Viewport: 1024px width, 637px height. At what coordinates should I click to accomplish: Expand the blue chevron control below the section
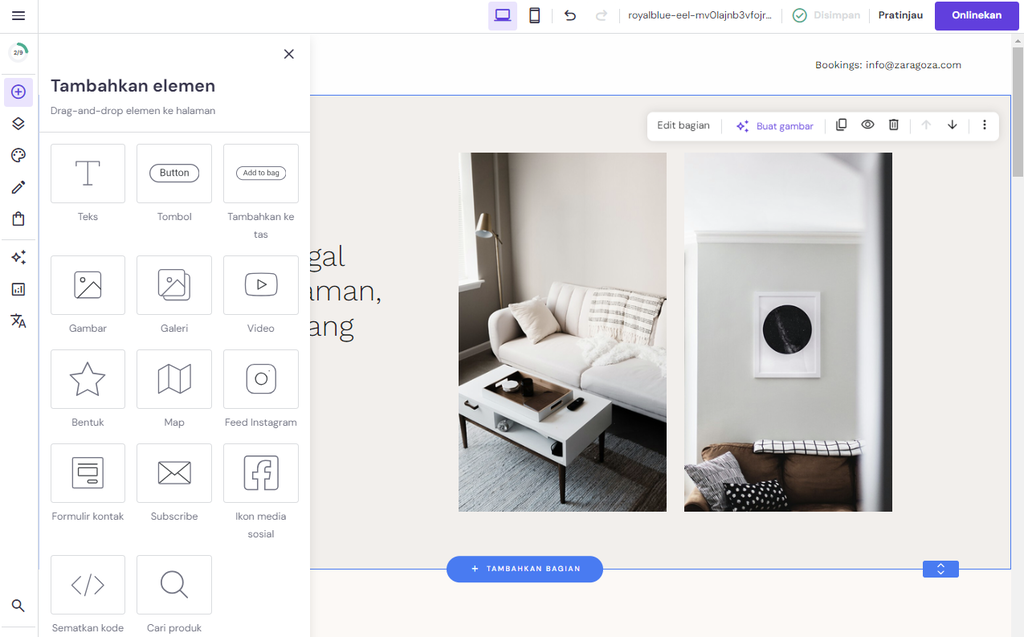[940, 568]
